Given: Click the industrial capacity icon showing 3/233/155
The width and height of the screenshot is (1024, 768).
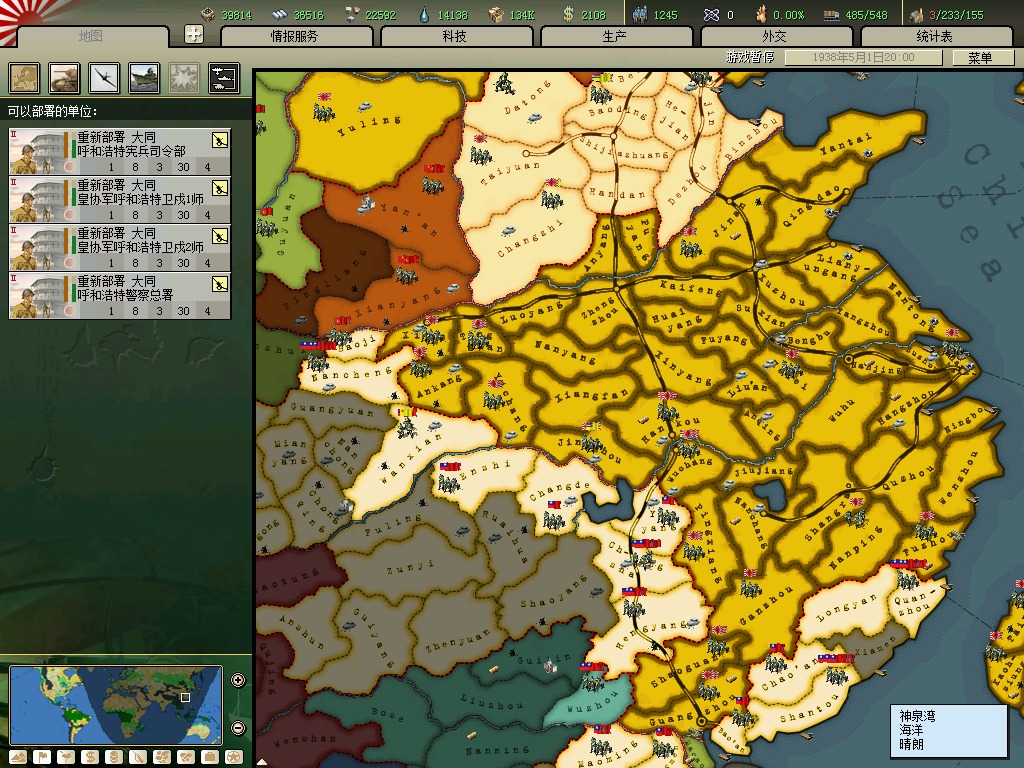Looking at the screenshot, I should [917, 14].
